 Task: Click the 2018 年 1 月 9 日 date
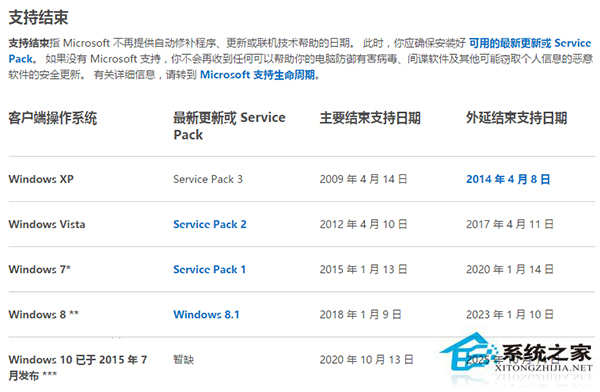360,315
